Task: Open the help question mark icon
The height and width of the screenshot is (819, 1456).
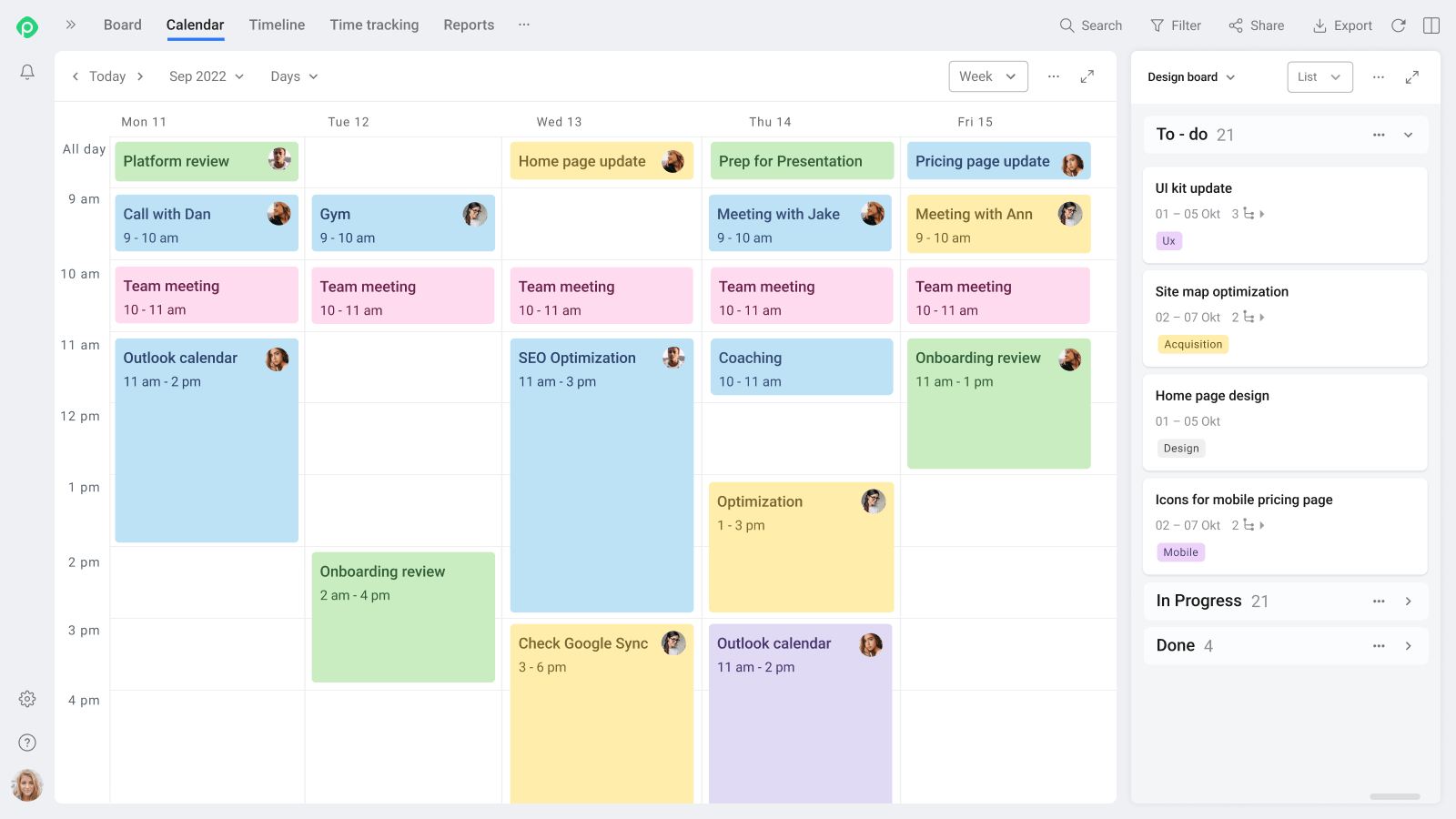Action: [27, 742]
